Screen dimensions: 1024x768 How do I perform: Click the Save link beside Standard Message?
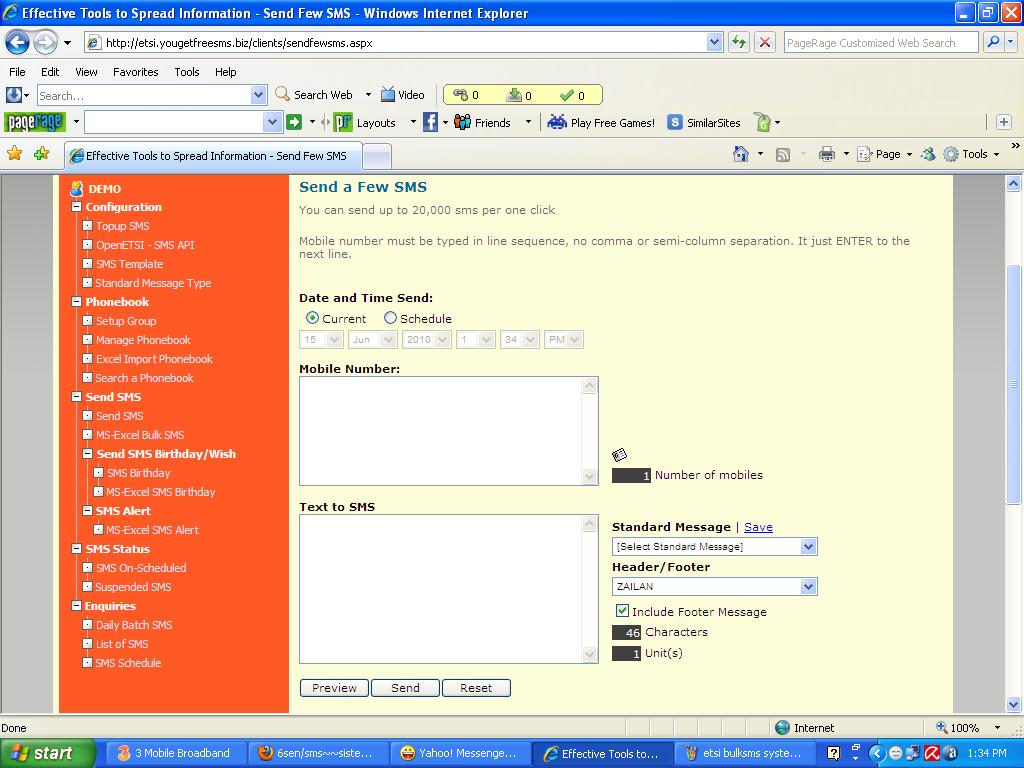[x=758, y=527]
